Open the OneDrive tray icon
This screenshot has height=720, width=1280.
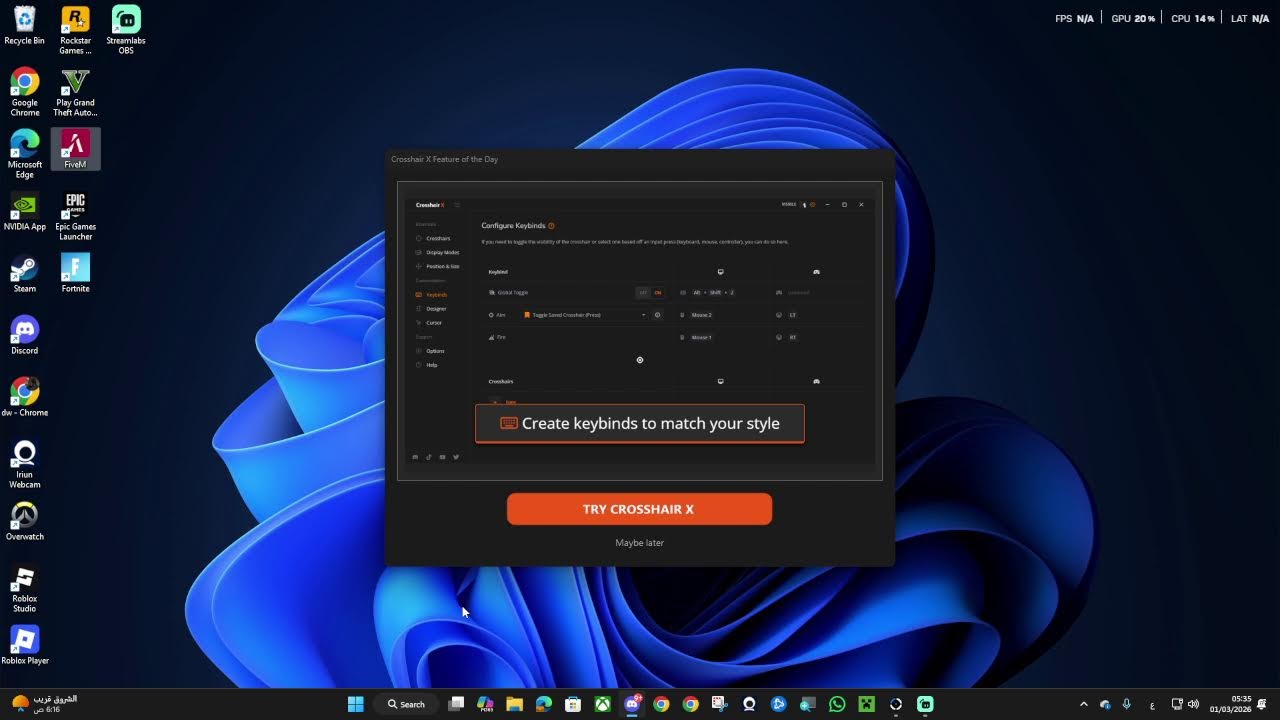[1105, 704]
